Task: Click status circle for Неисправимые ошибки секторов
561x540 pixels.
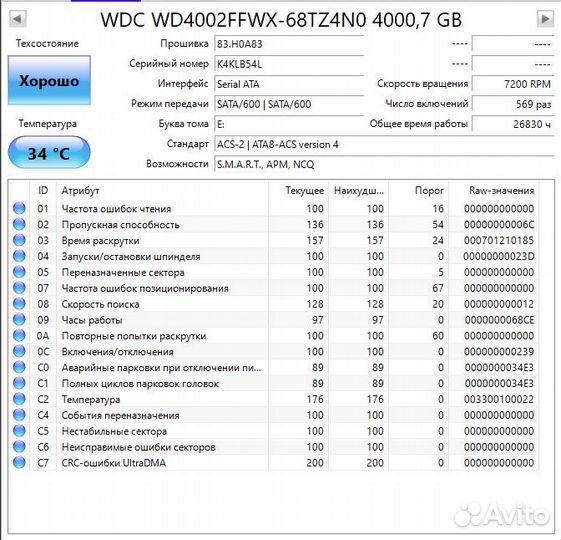Action: [x=19, y=447]
